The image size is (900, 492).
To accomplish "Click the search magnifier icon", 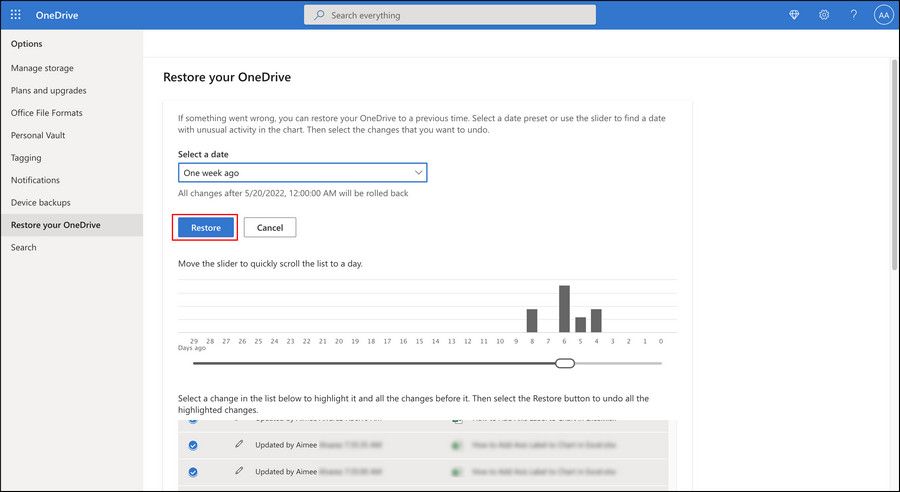I will coord(319,15).
